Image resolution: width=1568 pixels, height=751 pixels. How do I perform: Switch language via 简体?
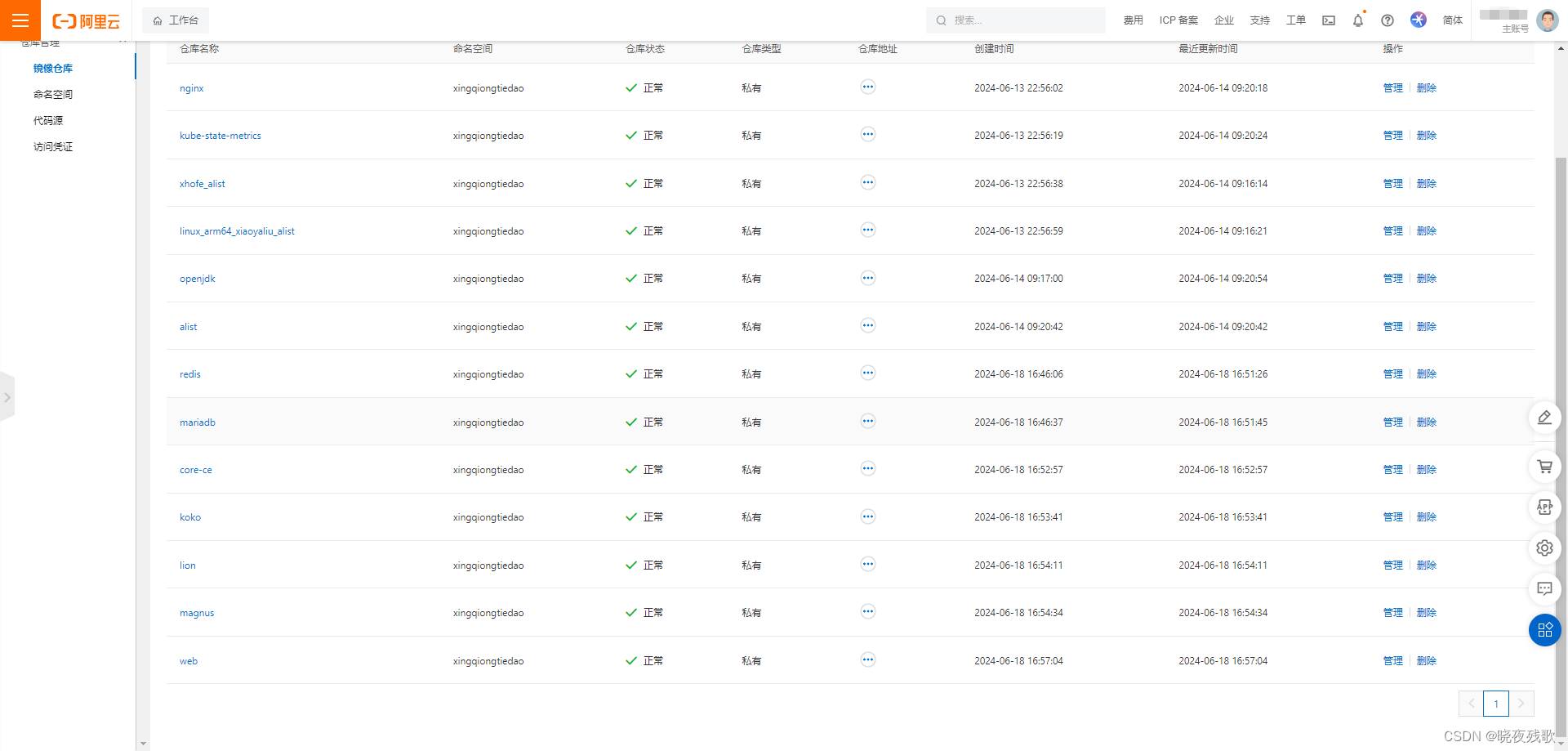[x=1453, y=20]
